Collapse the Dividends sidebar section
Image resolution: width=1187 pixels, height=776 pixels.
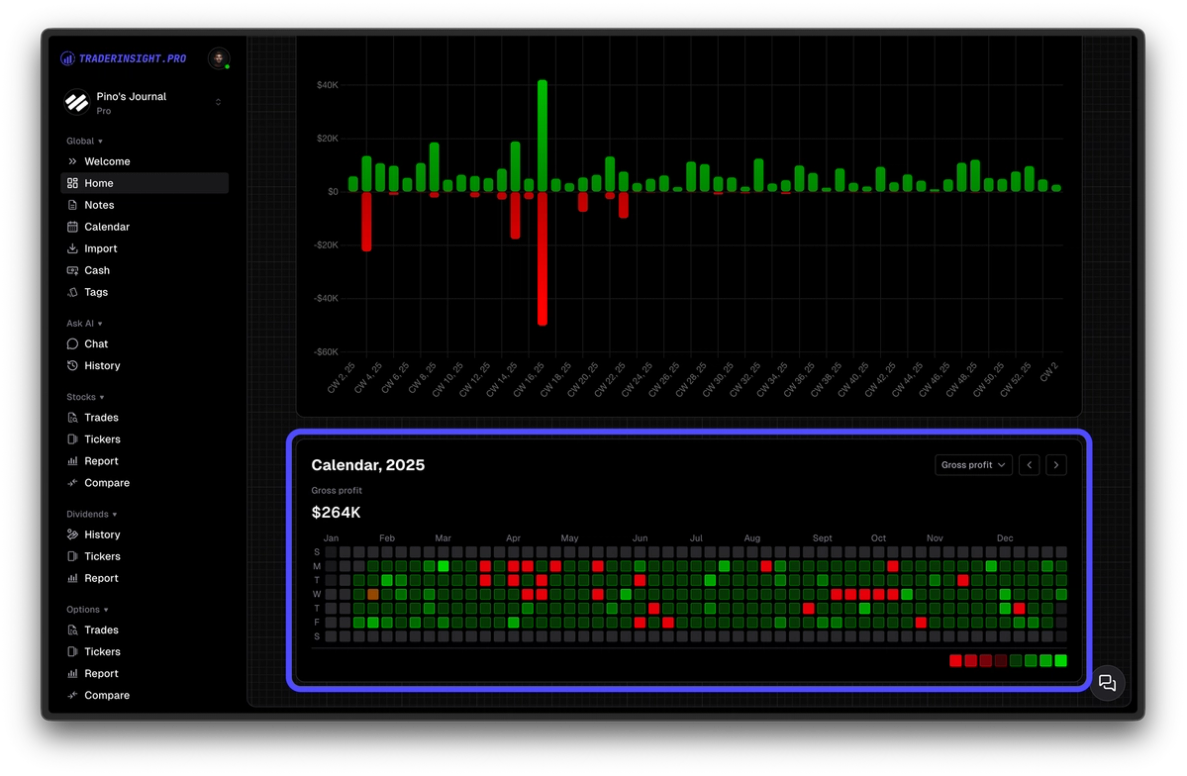click(91, 514)
